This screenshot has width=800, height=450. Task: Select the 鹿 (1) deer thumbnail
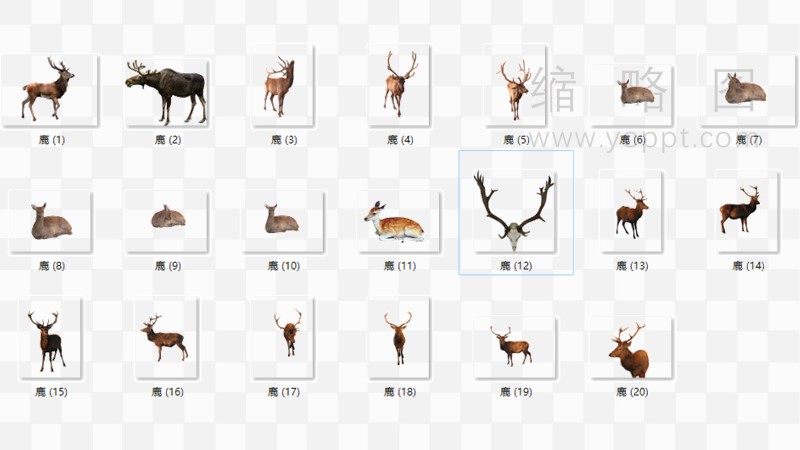(x=49, y=89)
